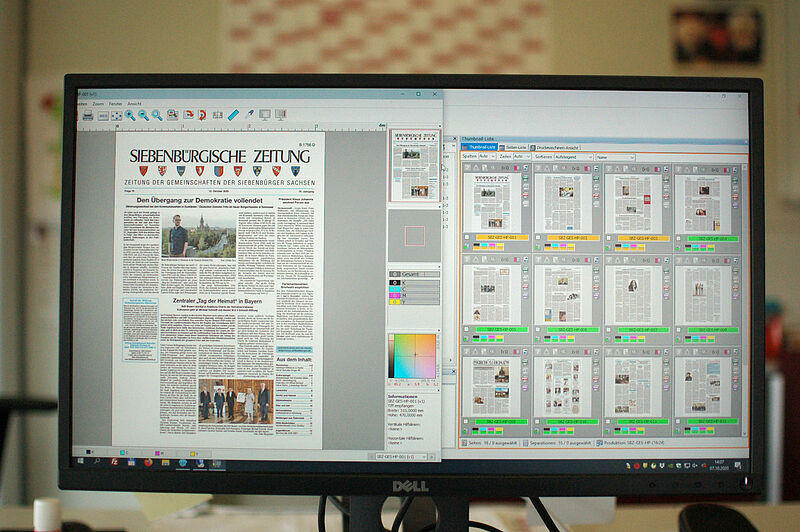Screen dimensions: 800x532
Task: Click the taskbar search magnifier icon
Action: pyautogui.click(x=97, y=461)
